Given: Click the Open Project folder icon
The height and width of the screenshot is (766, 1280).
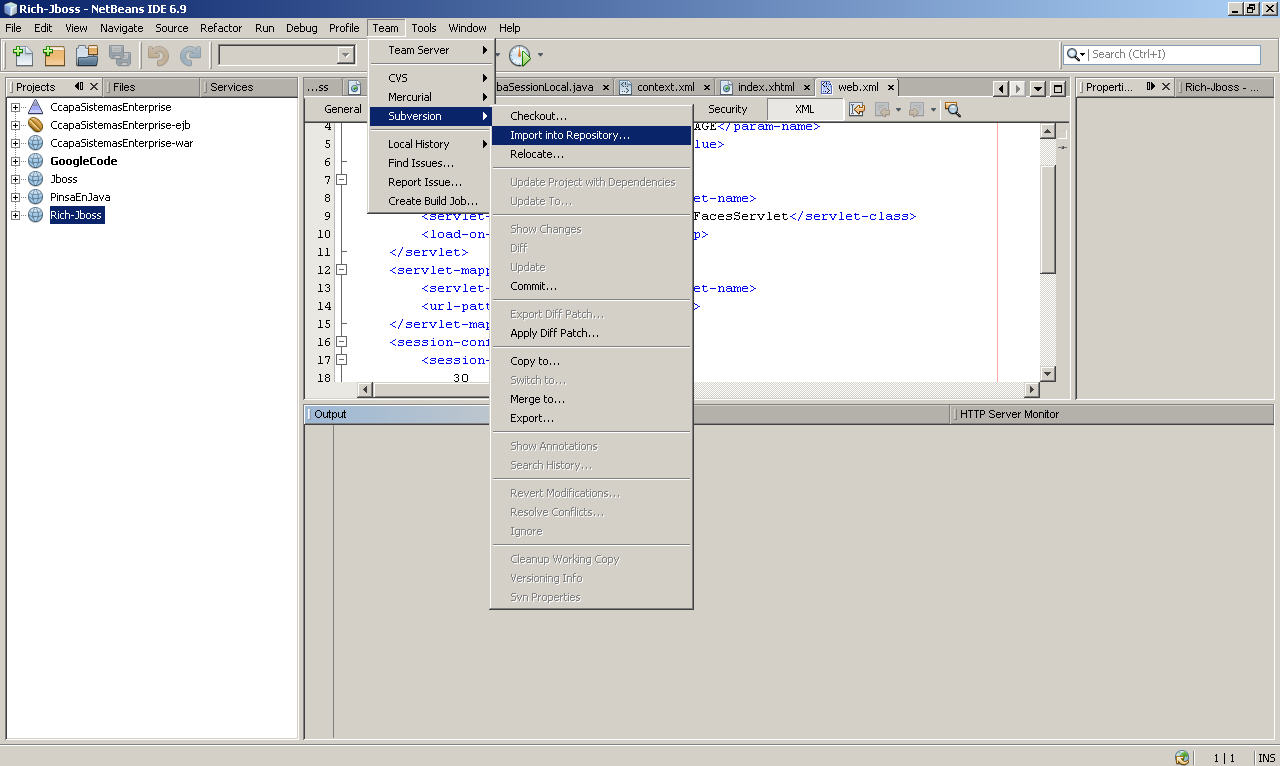Looking at the screenshot, I should pyautogui.click(x=88, y=55).
